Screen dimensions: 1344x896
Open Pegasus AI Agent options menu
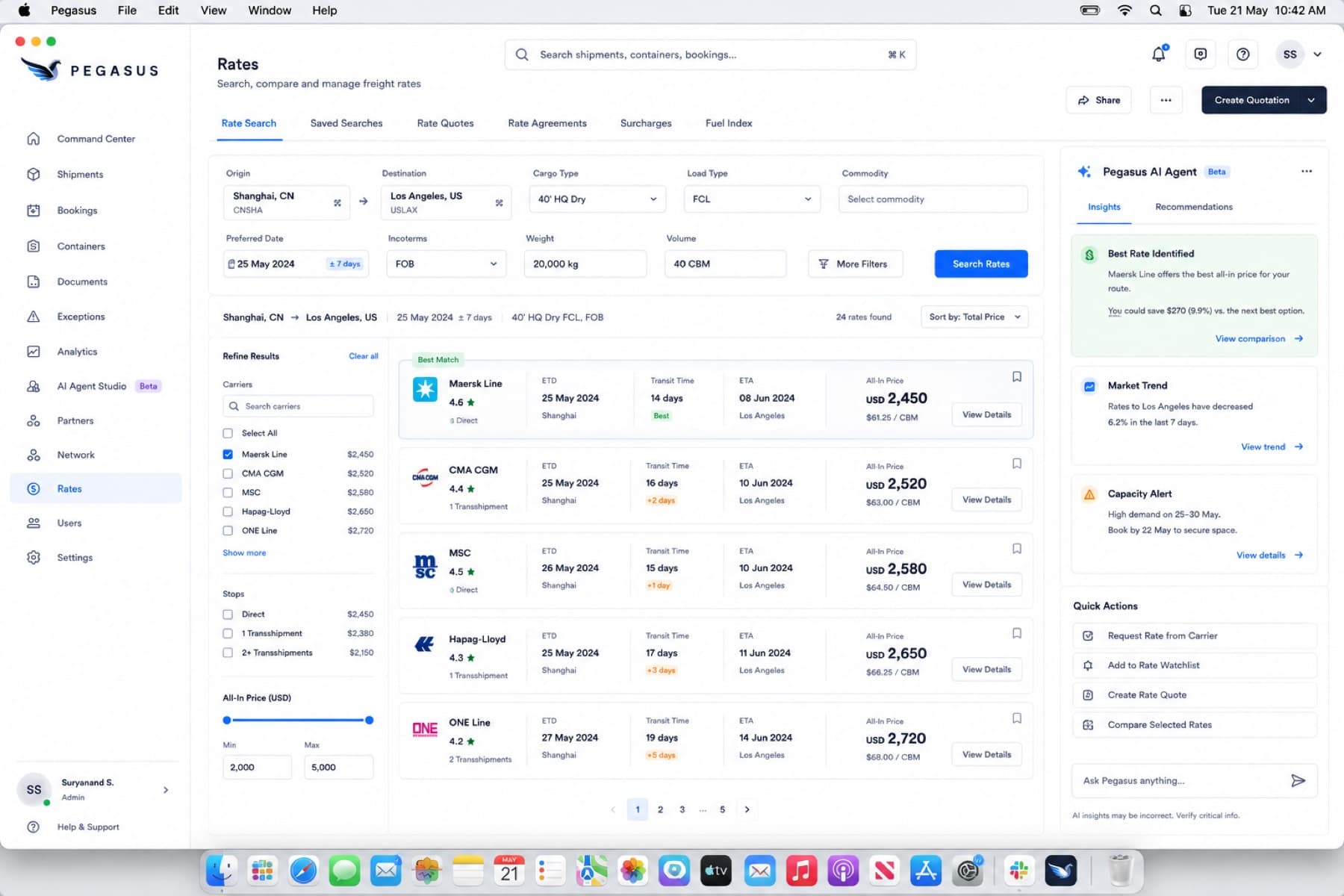click(1306, 172)
